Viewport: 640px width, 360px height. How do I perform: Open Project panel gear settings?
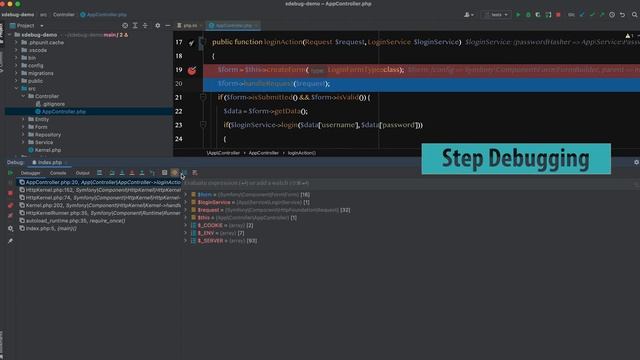tap(158, 25)
